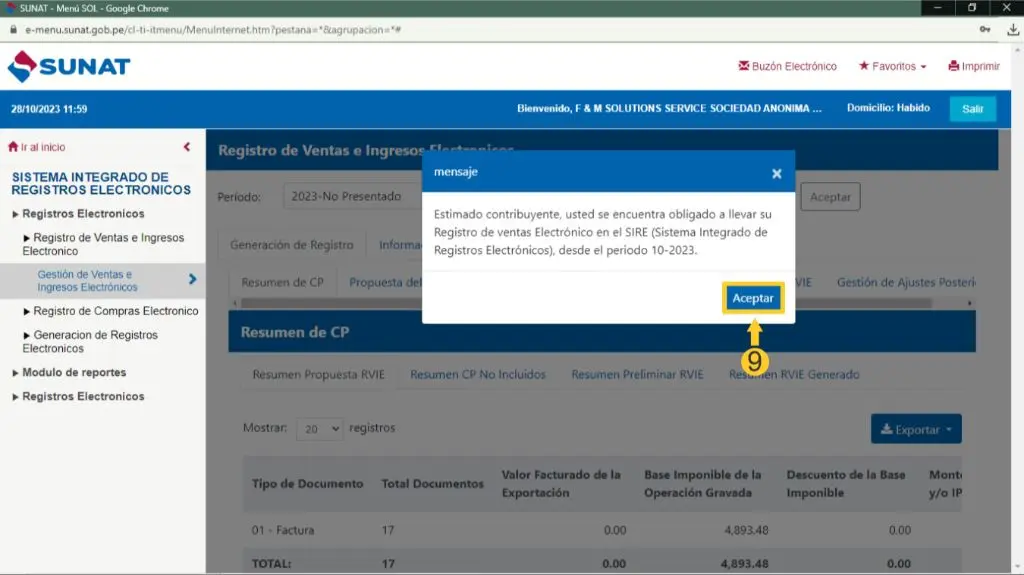Viewport: 1024px width, 575px height.
Task: Open Buzón Electrónico mailbox
Action: pos(787,67)
